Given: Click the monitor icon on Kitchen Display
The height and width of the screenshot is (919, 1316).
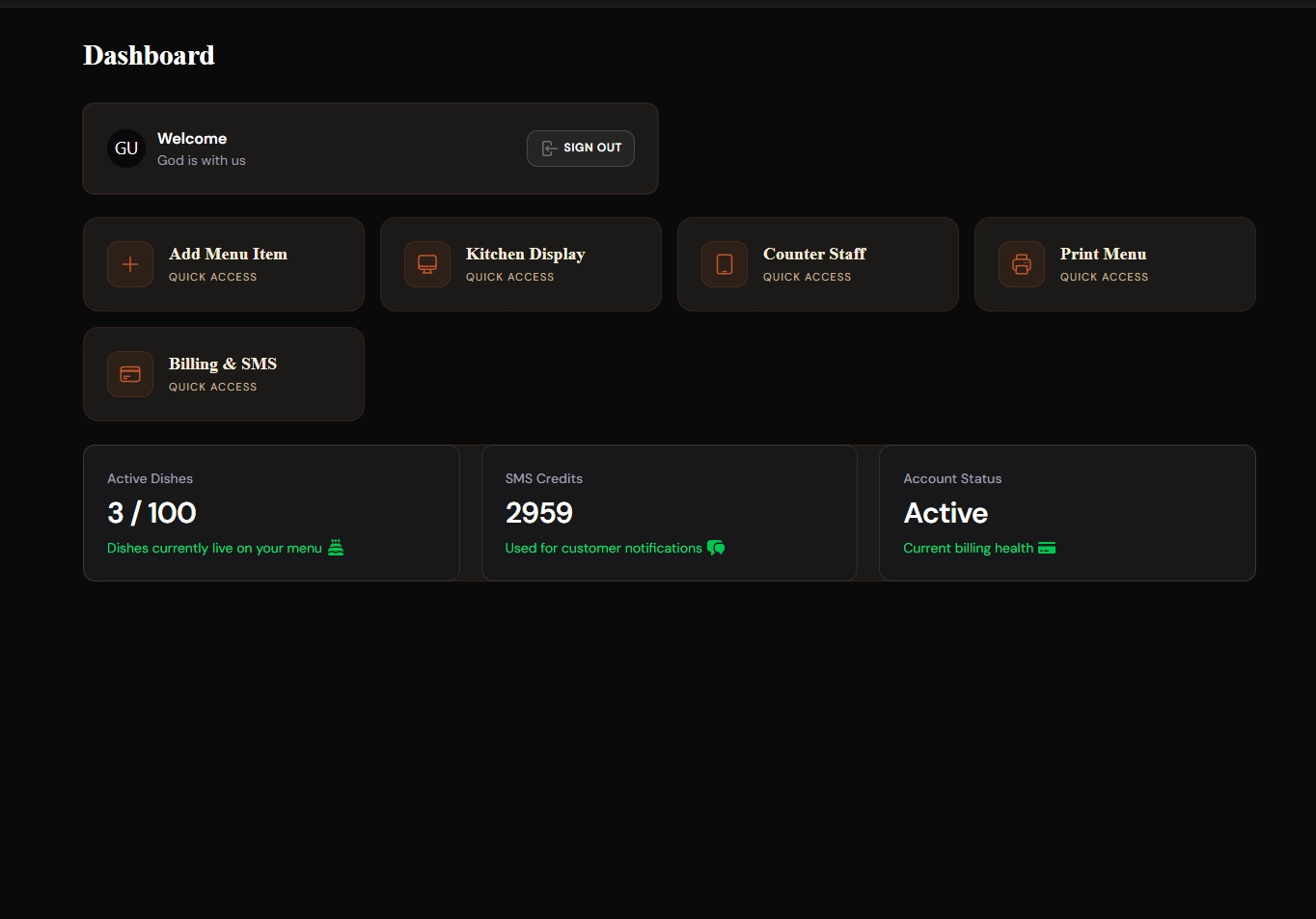Looking at the screenshot, I should 427,264.
